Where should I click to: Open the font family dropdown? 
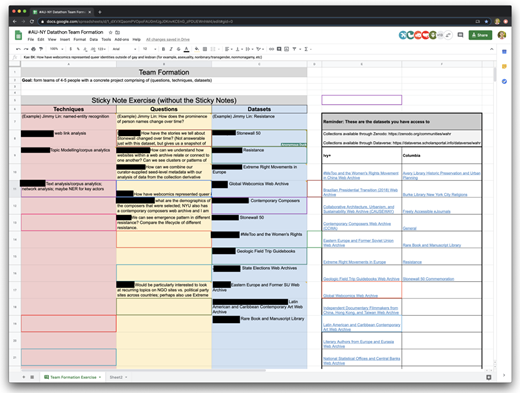tap(124, 49)
